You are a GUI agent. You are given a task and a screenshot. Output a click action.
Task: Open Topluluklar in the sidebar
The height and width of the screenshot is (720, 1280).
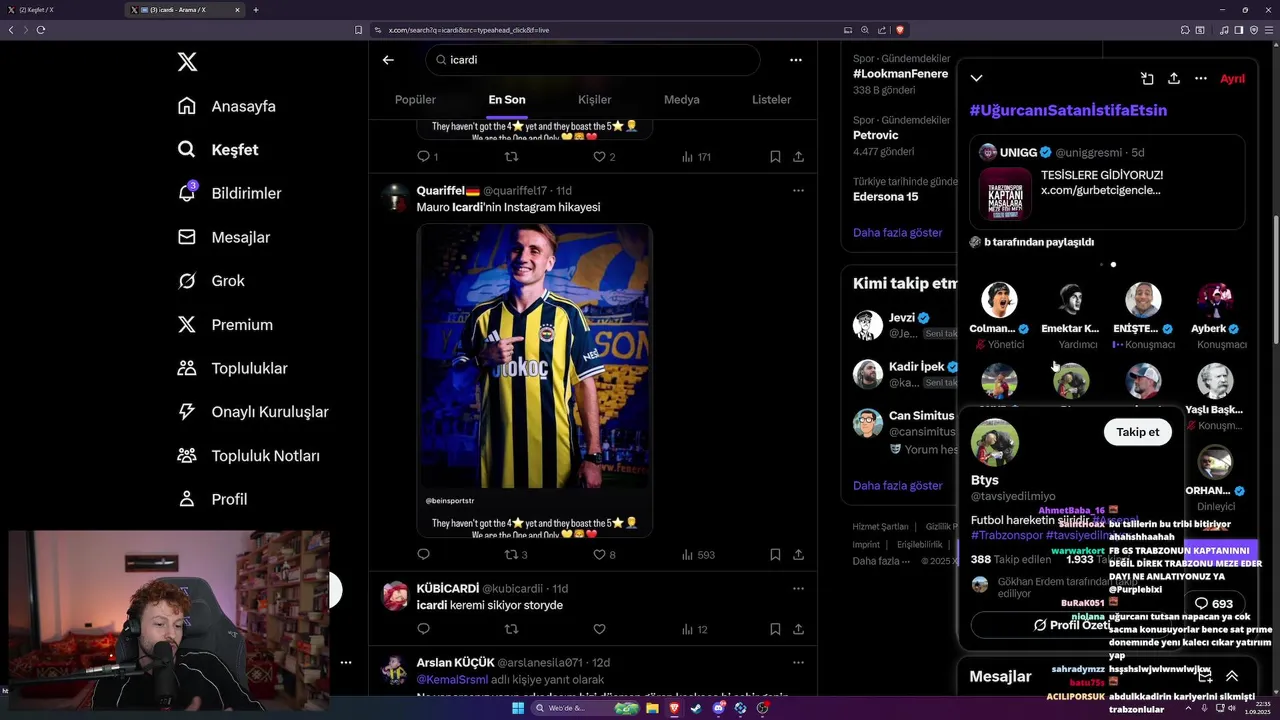(x=232, y=368)
